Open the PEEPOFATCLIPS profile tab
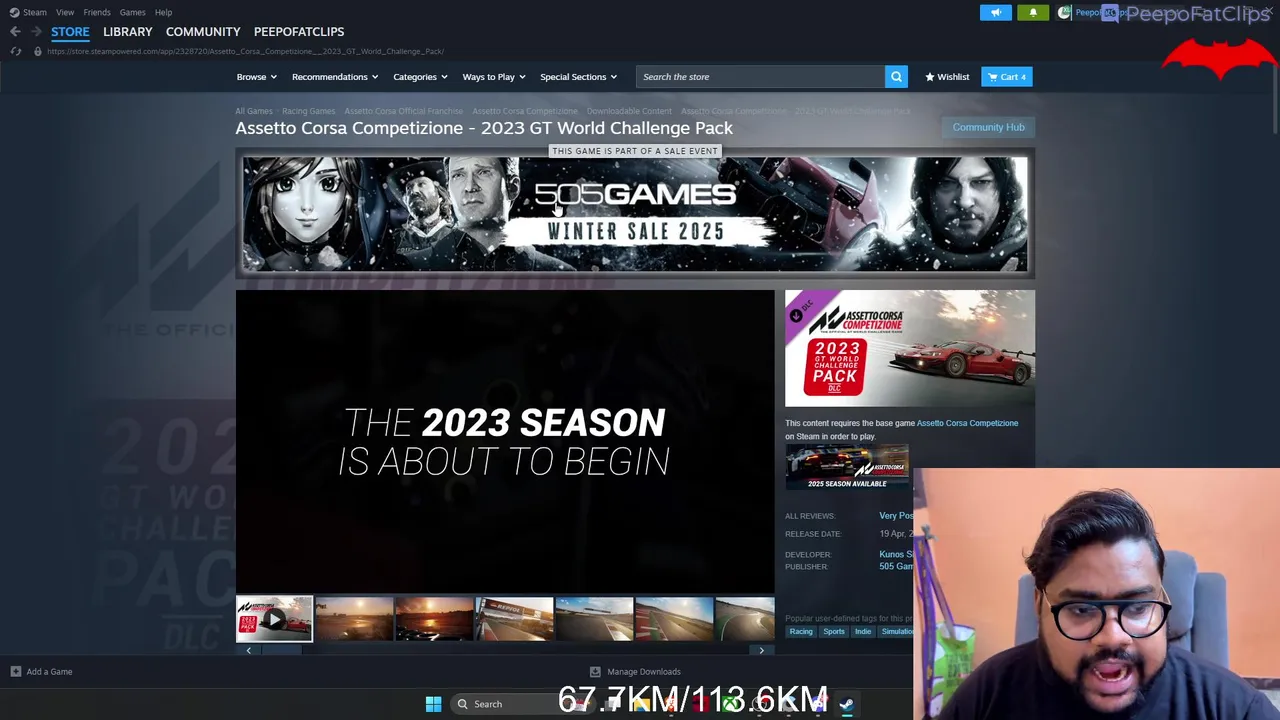 pyautogui.click(x=298, y=32)
